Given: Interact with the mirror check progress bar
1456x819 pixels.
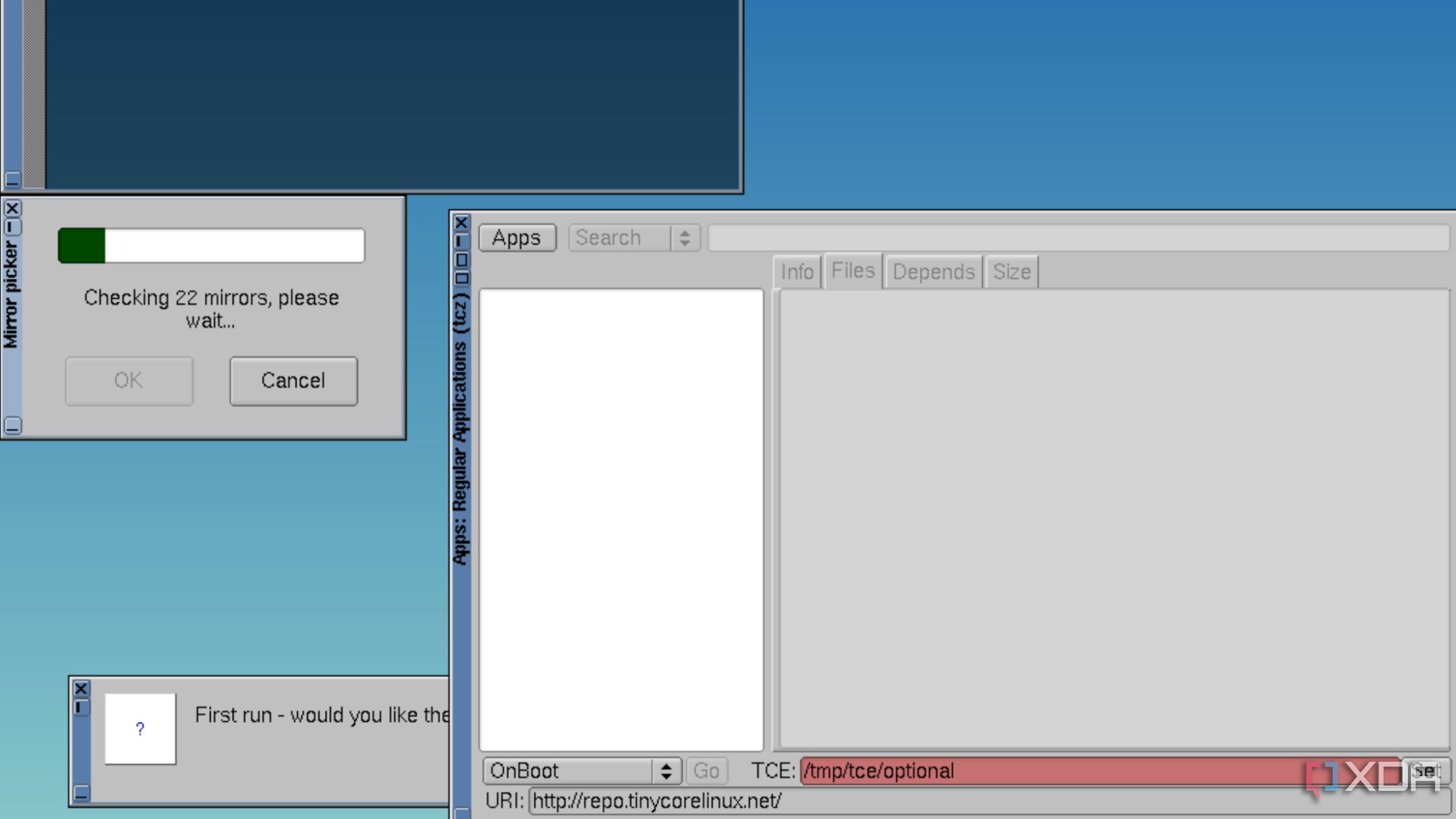Looking at the screenshot, I should (x=211, y=245).
